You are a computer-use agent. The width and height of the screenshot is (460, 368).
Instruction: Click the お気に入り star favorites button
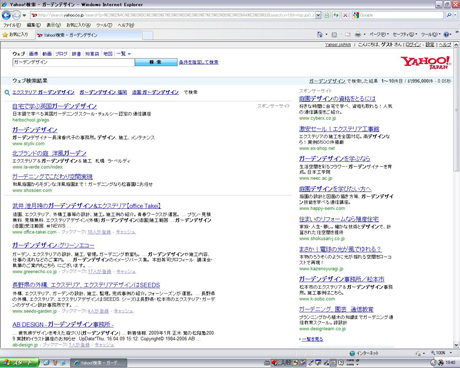coord(15,35)
